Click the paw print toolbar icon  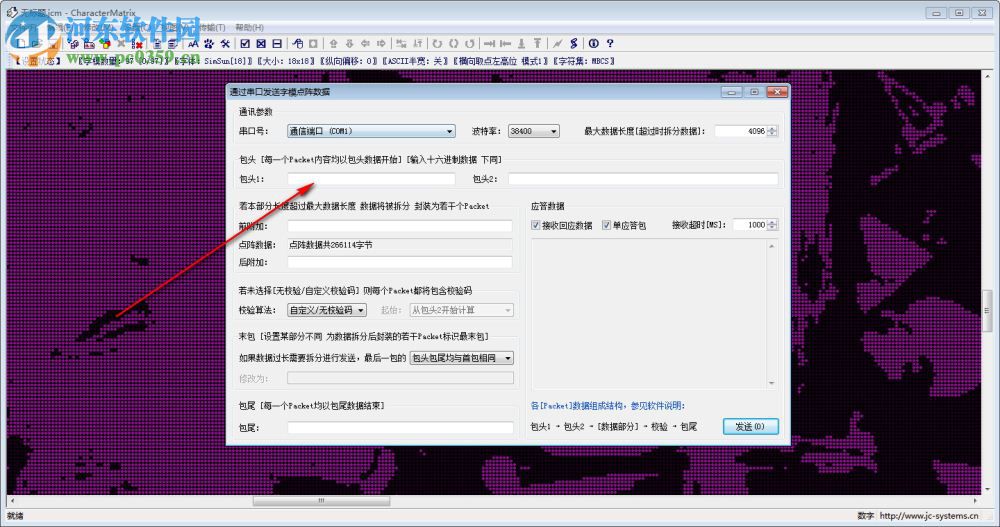point(209,43)
